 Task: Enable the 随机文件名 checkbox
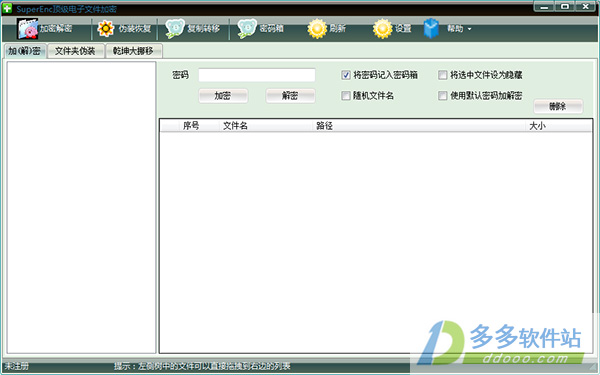[346, 95]
